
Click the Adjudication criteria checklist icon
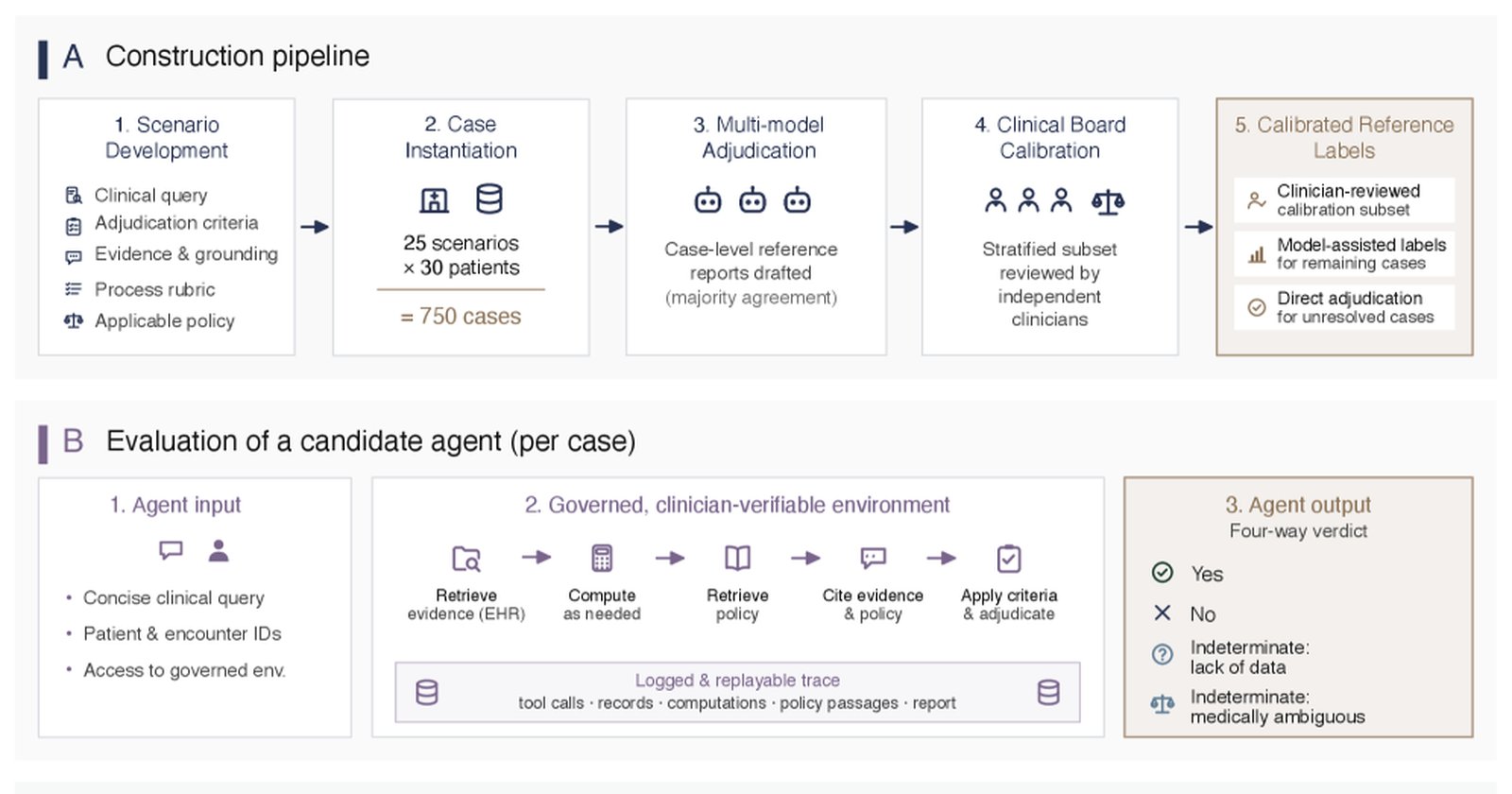pos(74,227)
